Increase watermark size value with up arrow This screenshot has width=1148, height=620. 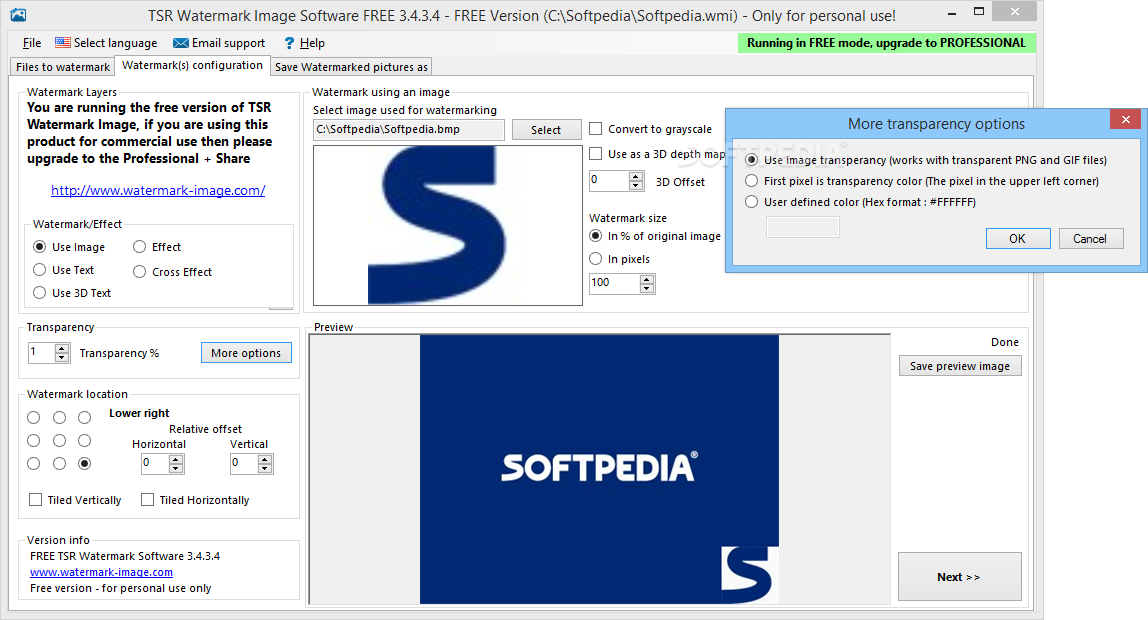pos(646,279)
